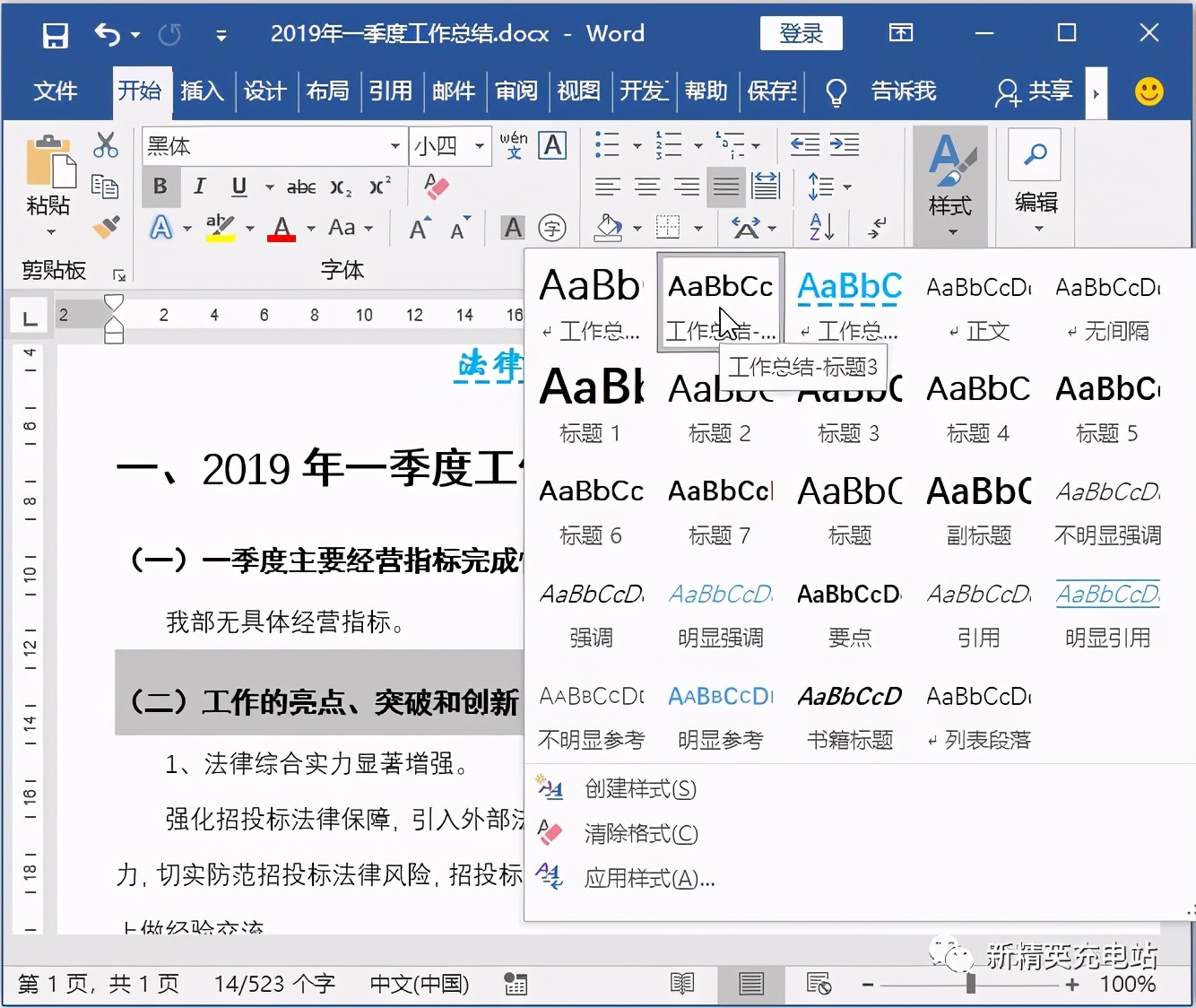Collapse the 样式 styles gallery button
Viewport: 1196px width, 1008px height.
click(x=950, y=186)
